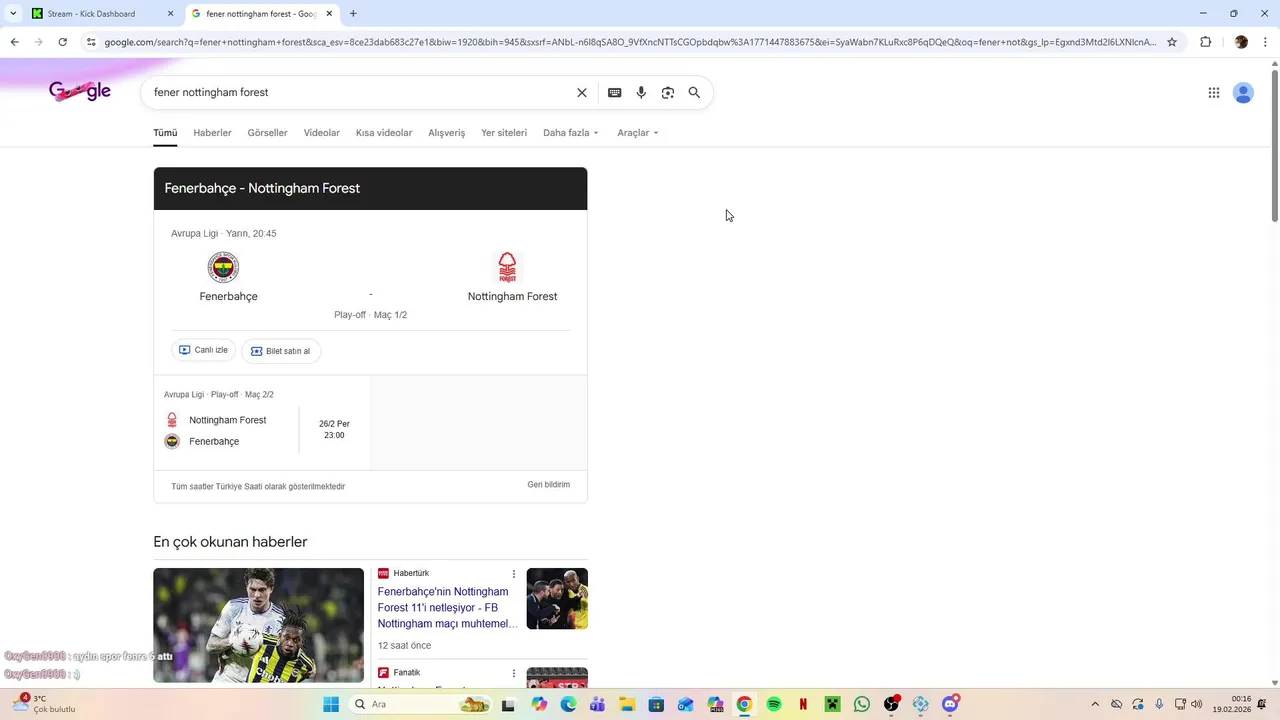Start voice search with the microphone icon
Image resolution: width=1280 pixels, height=720 pixels.
tap(641, 93)
